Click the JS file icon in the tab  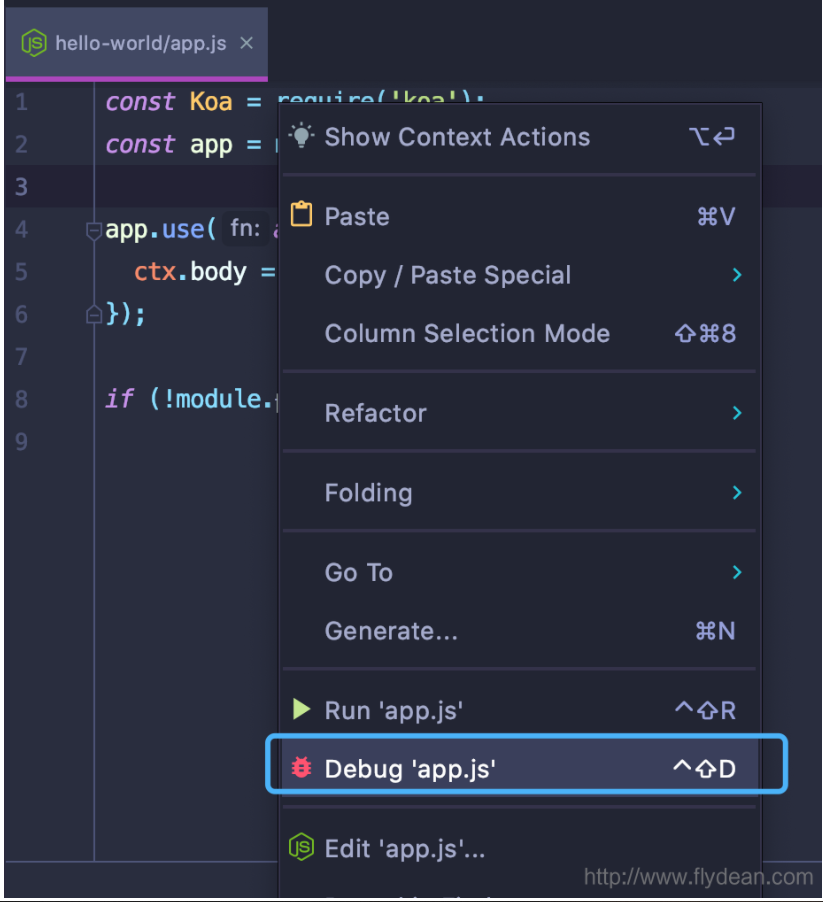click(x=34, y=43)
